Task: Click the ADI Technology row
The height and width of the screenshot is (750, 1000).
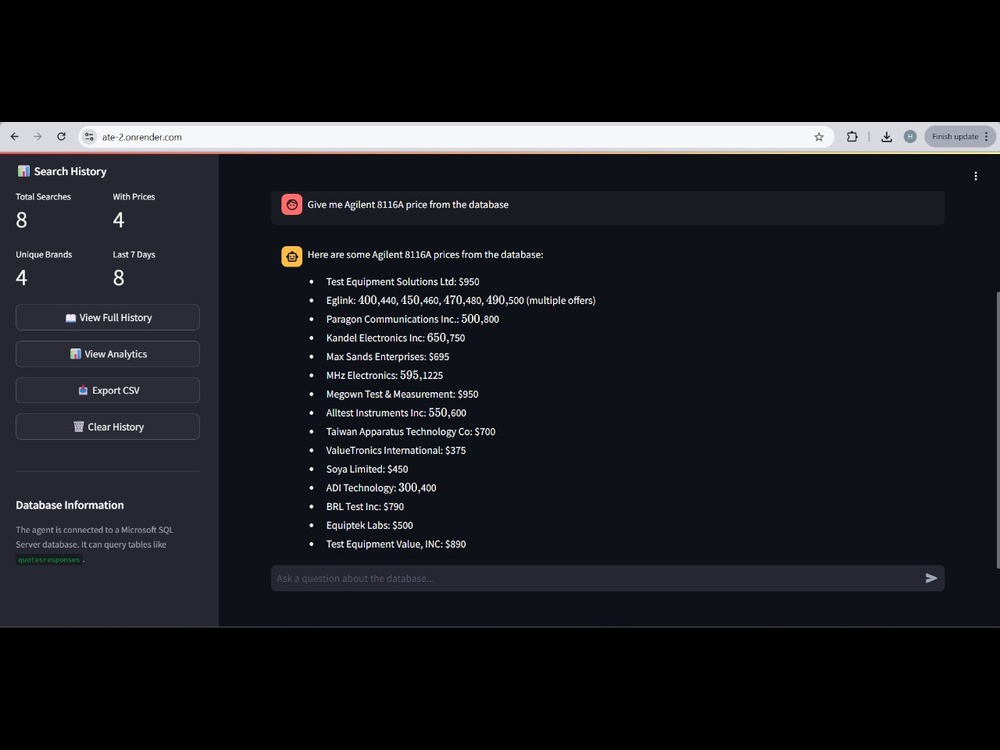Action: click(381, 488)
